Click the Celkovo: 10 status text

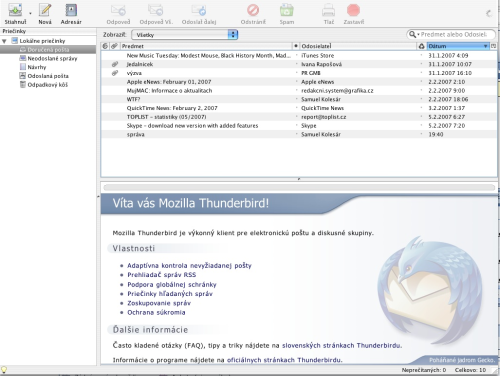tap(470, 370)
